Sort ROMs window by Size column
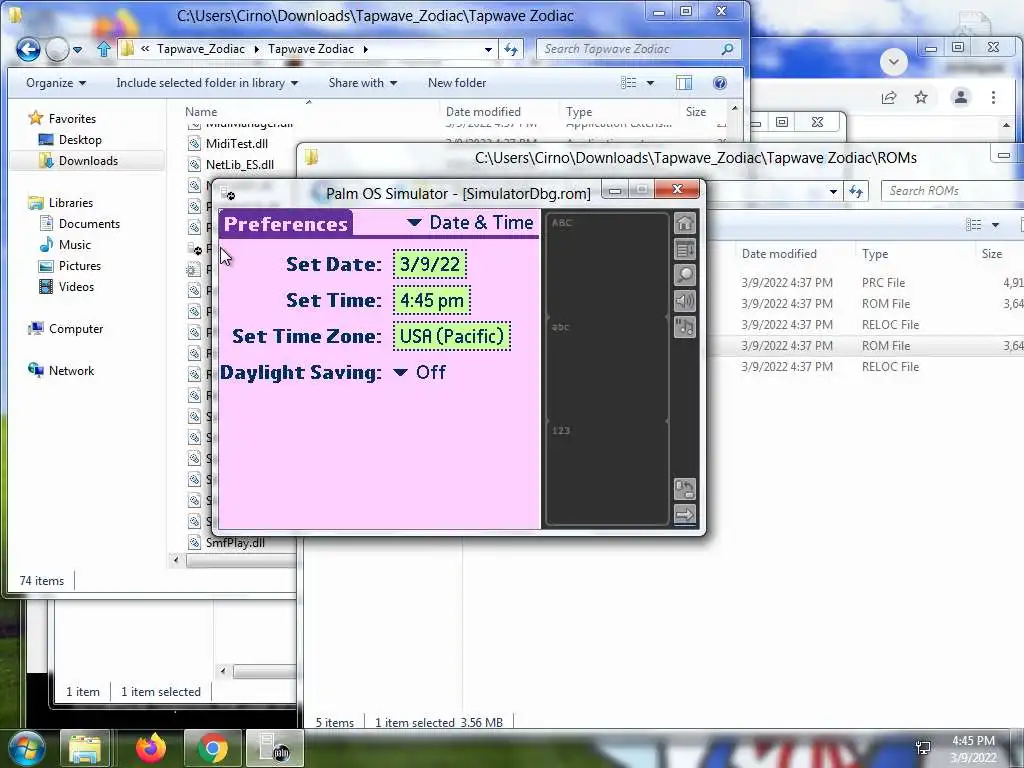Viewport: 1024px width, 768px height. (x=991, y=254)
